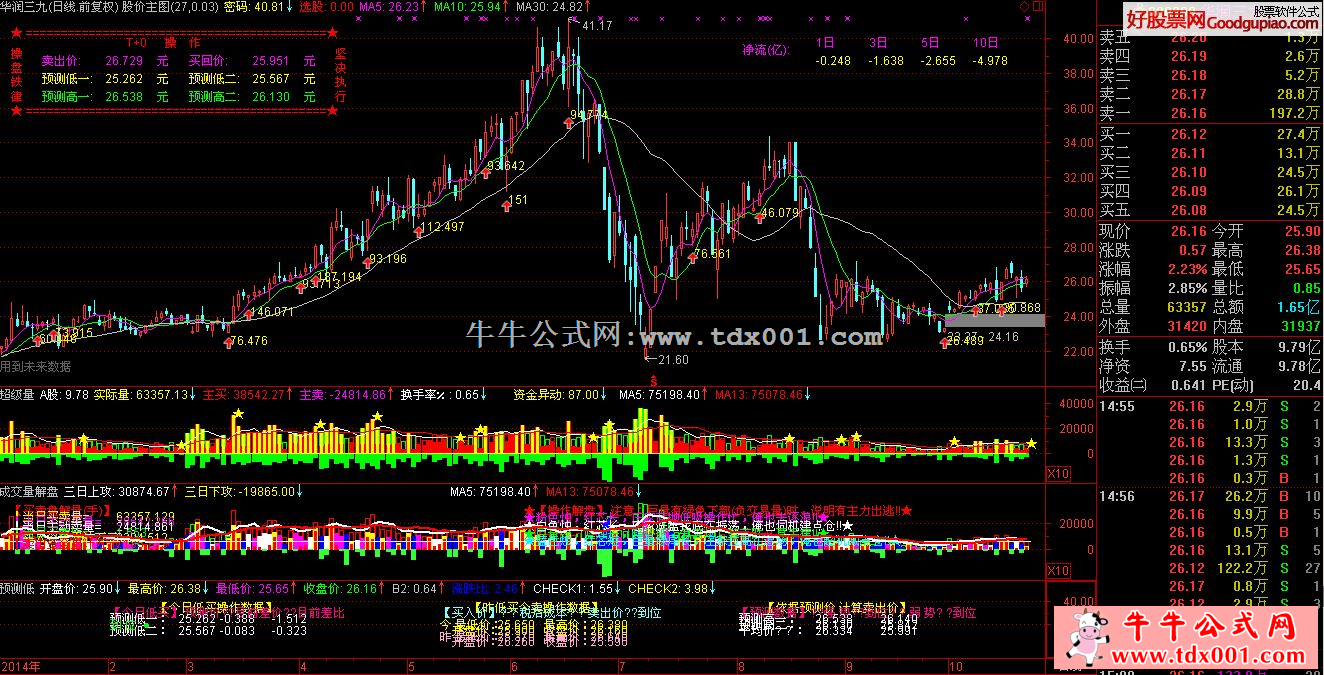Select the 卖四 26.19 order row

click(x=1210, y=56)
